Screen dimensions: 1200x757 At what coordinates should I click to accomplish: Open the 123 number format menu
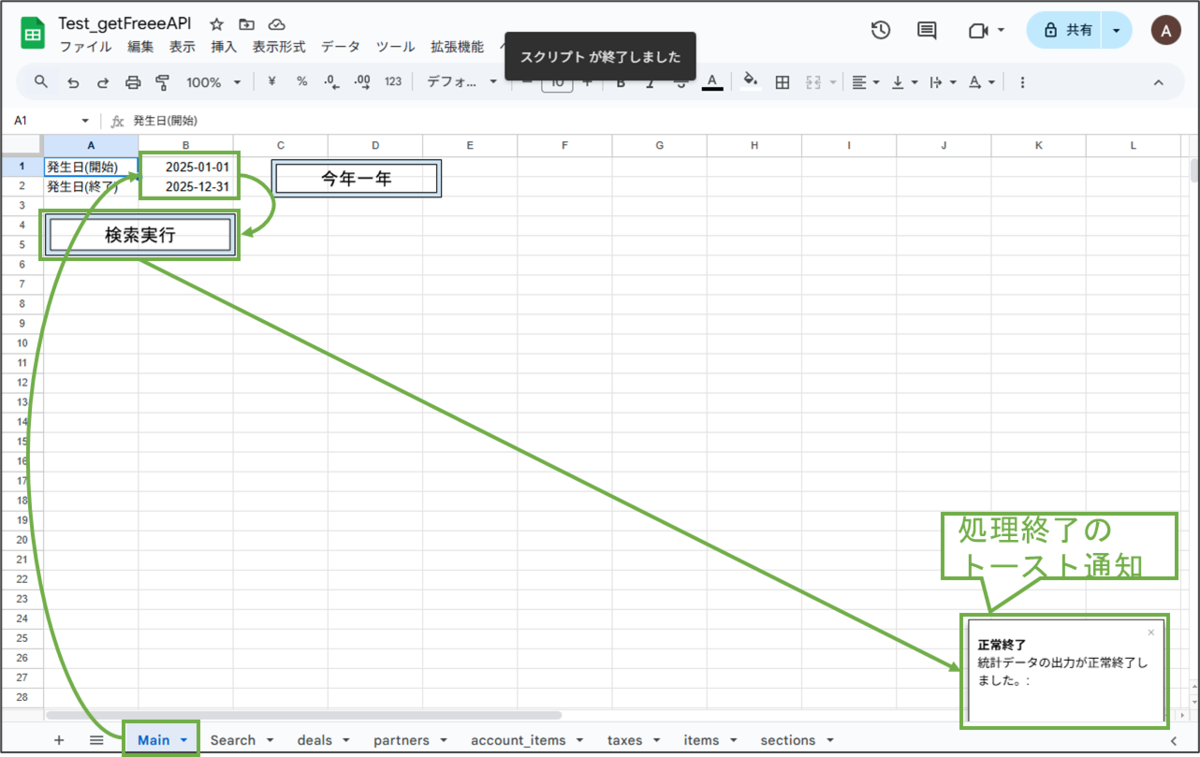[393, 82]
